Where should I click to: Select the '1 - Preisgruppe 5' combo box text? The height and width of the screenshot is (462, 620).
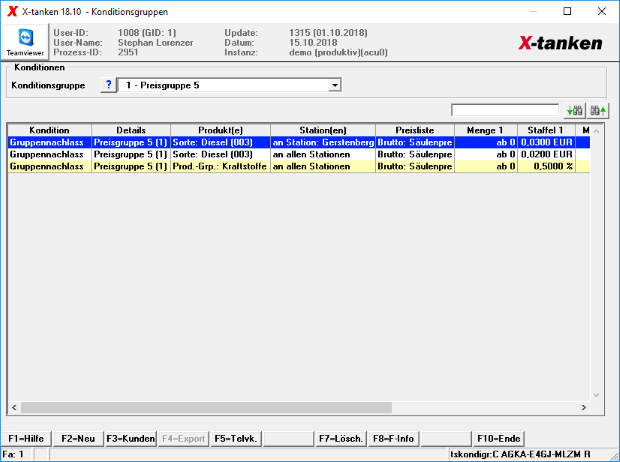click(163, 85)
